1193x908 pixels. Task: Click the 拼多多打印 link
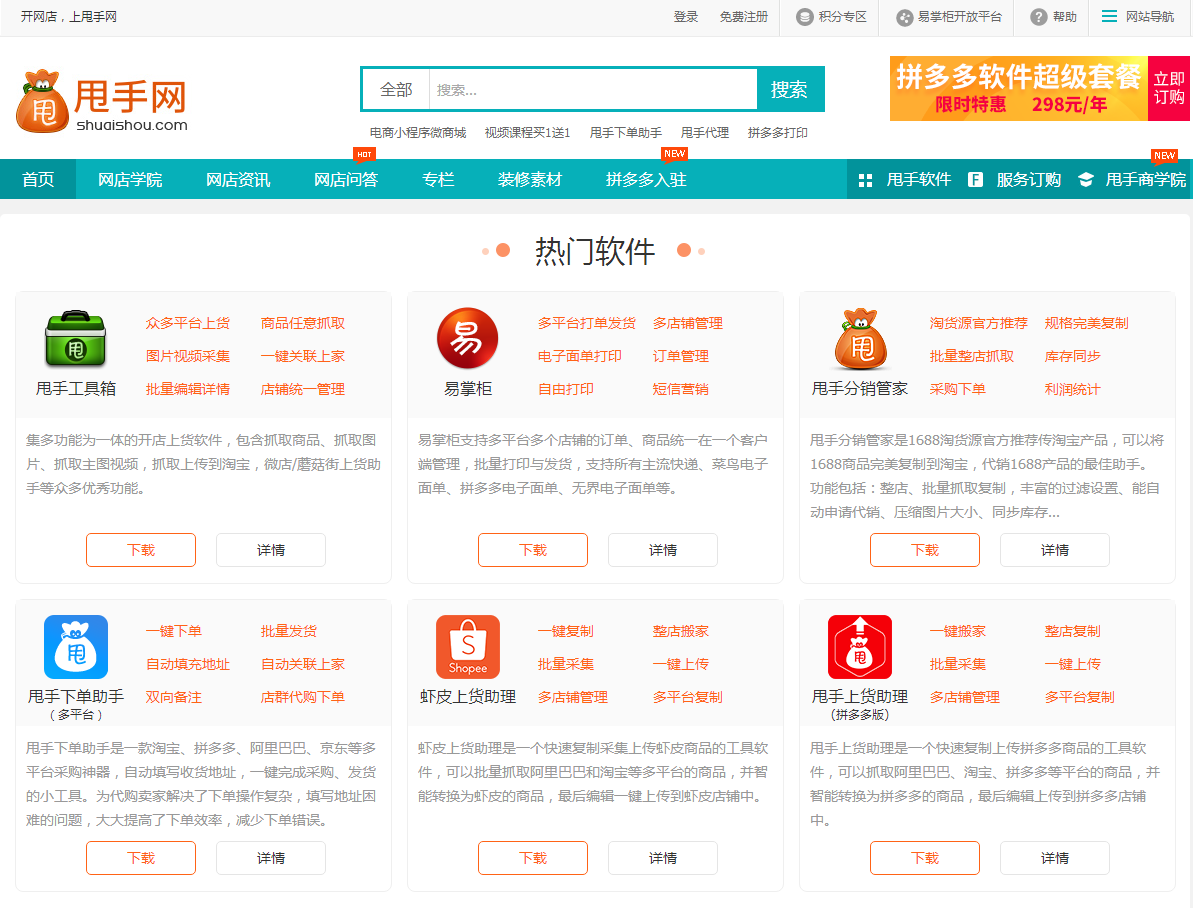tap(778, 132)
